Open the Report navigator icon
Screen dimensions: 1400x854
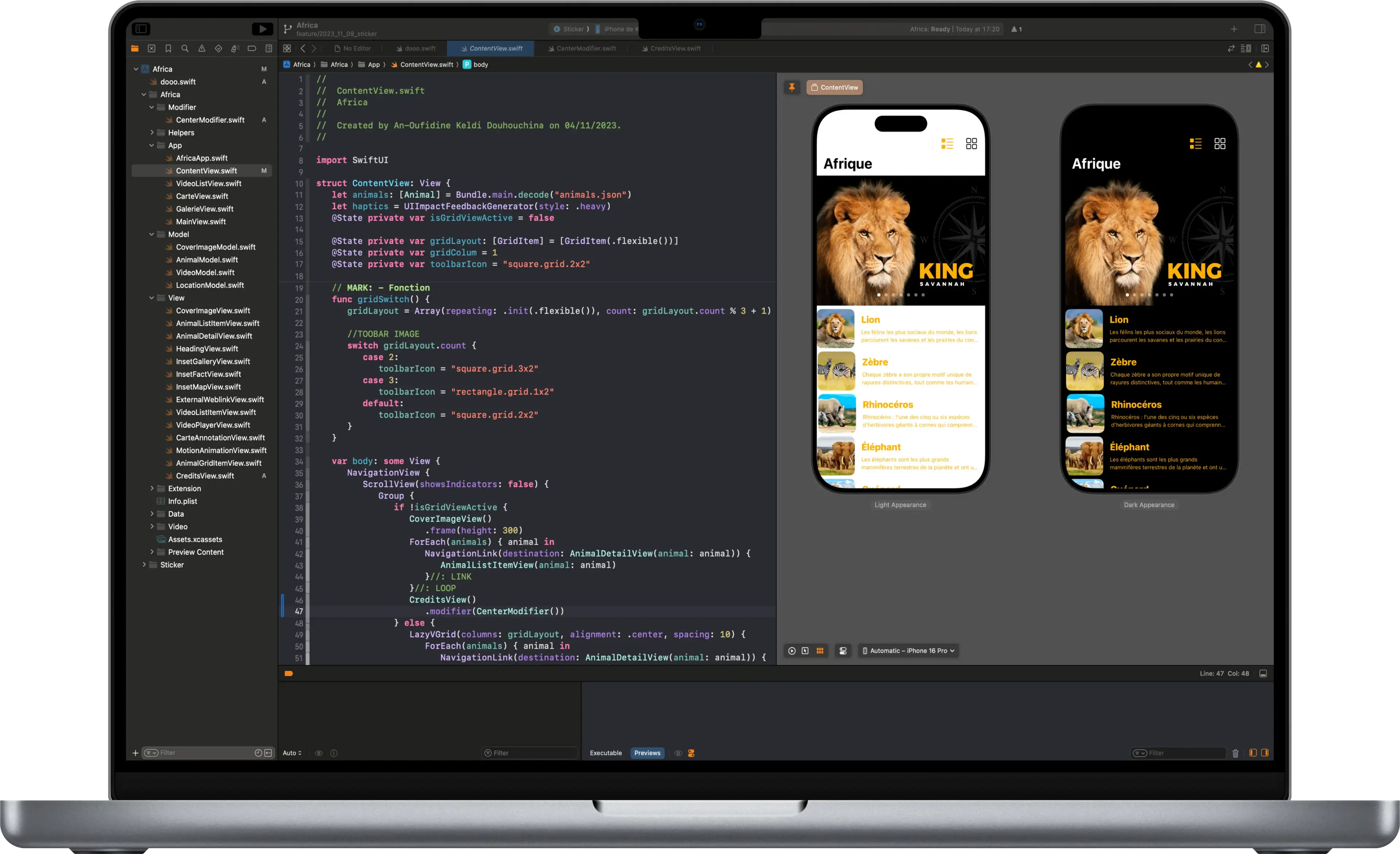[x=269, y=48]
